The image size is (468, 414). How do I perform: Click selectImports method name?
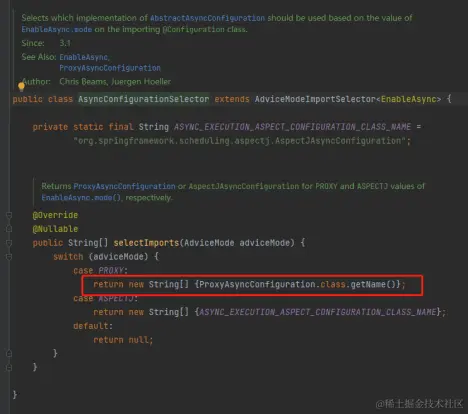[x=146, y=243]
